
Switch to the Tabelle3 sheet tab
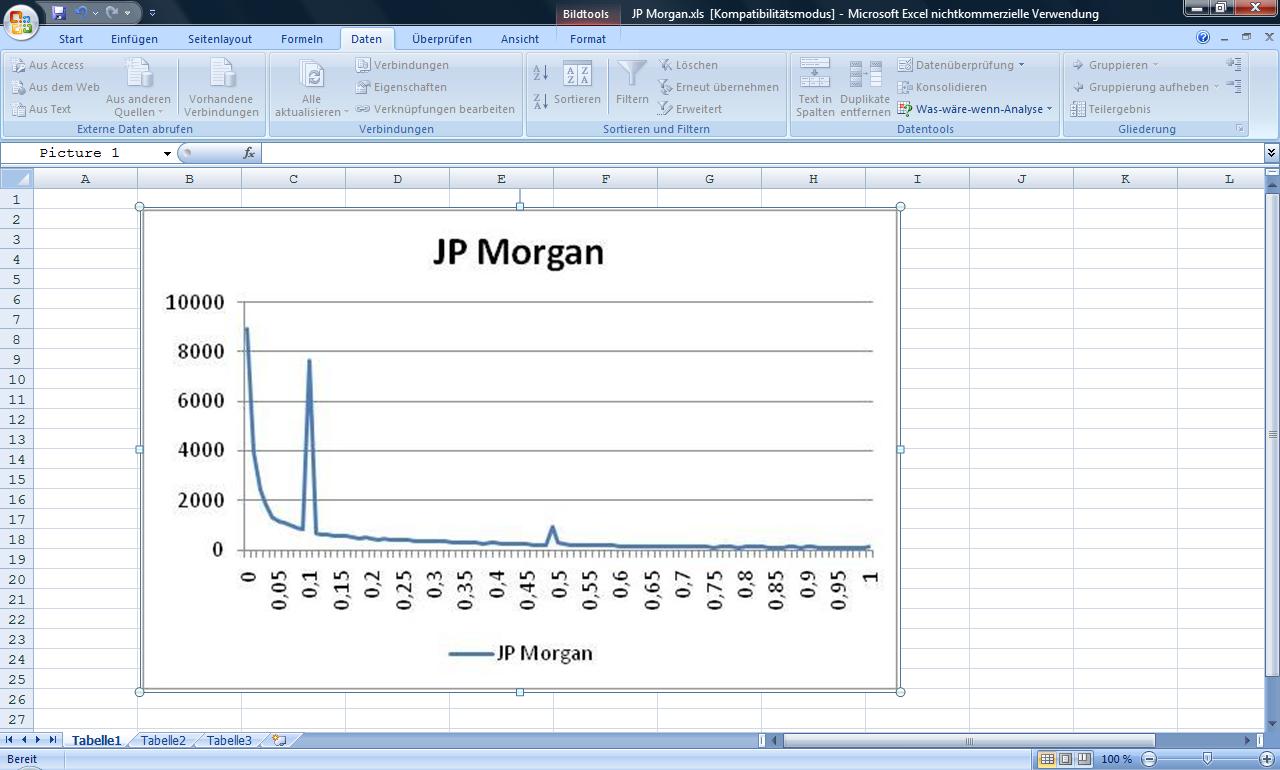click(x=229, y=741)
